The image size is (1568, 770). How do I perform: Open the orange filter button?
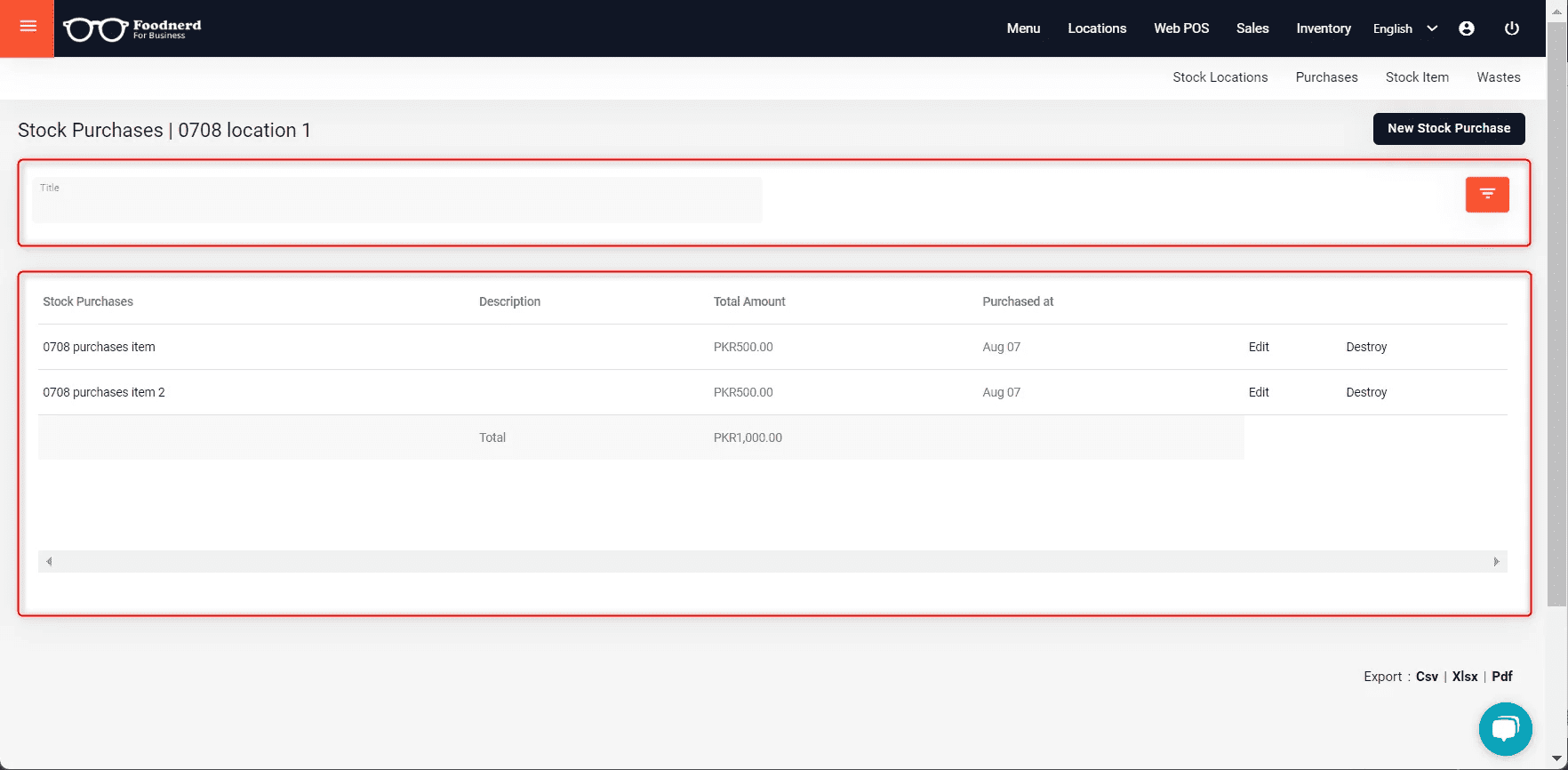(1487, 194)
